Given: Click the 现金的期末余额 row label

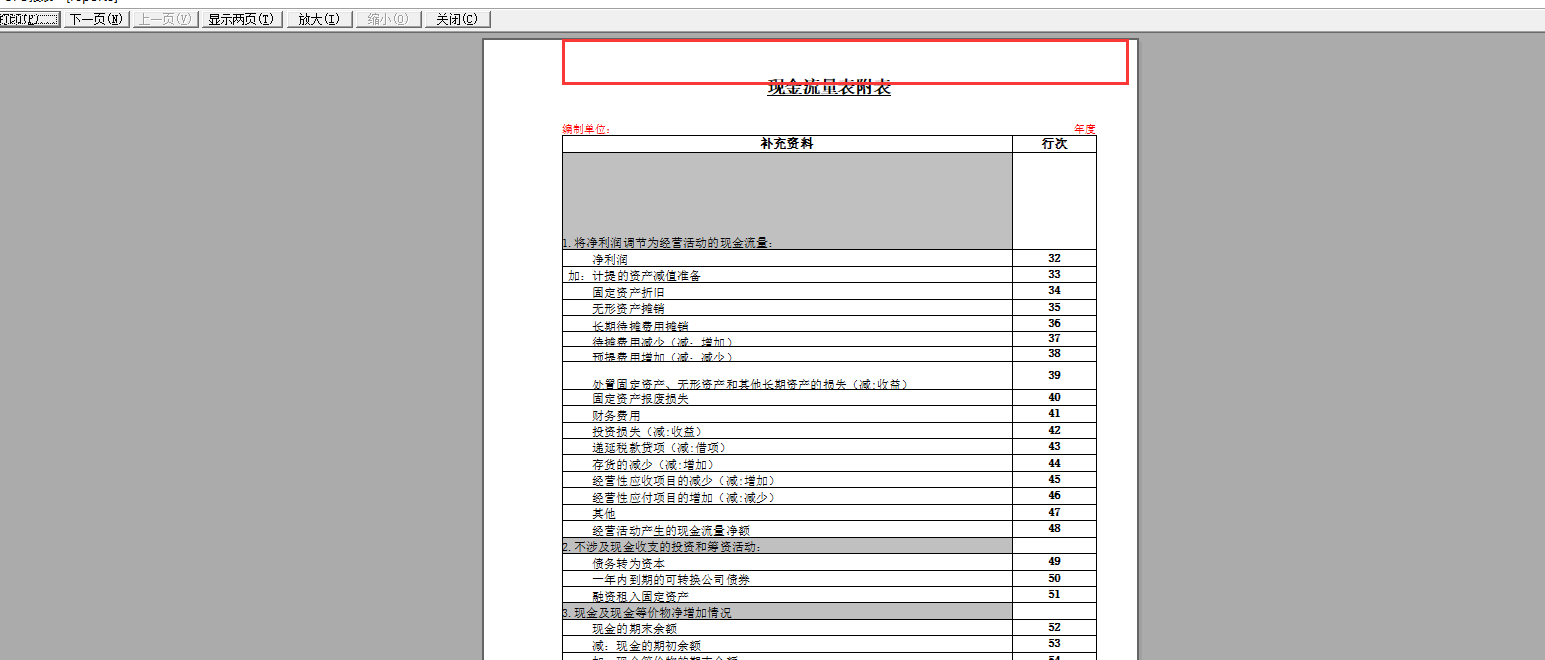Looking at the screenshot, I should [x=633, y=629].
